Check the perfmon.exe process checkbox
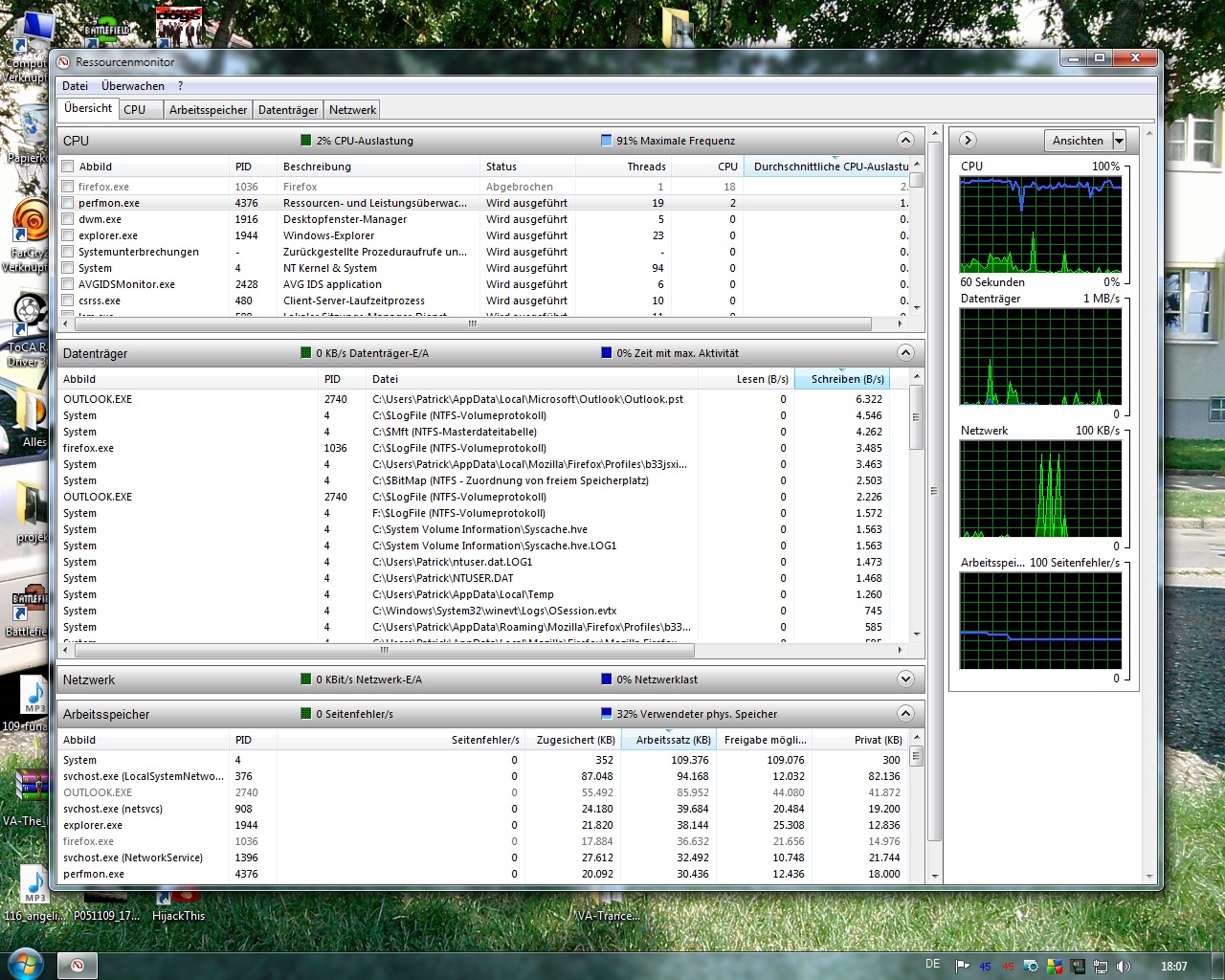The image size is (1225, 980). tap(68, 203)
